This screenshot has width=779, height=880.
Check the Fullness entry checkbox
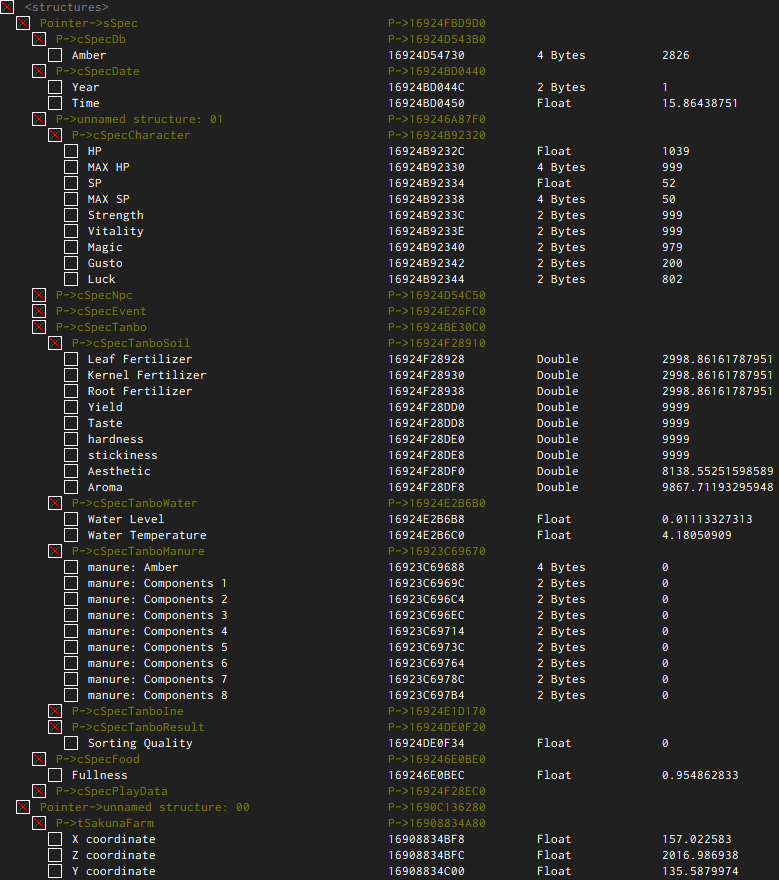(55, 775)
